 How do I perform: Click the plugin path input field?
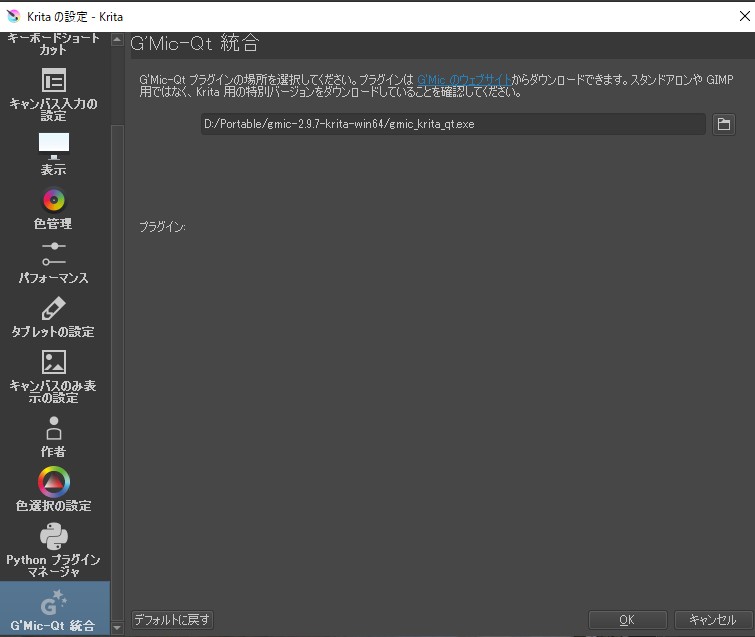pos(453,124)
